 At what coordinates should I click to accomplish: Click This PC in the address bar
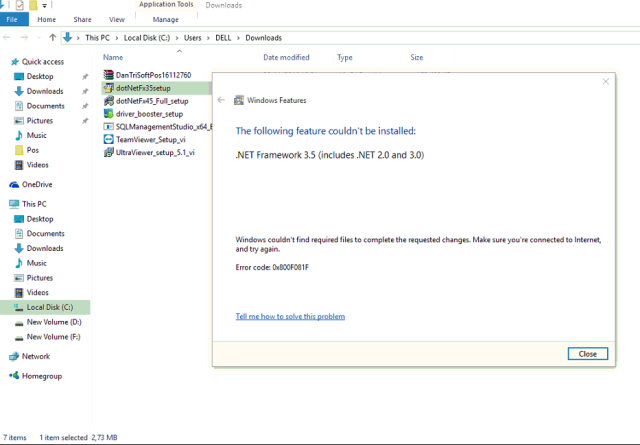click(x=97, y=38)
